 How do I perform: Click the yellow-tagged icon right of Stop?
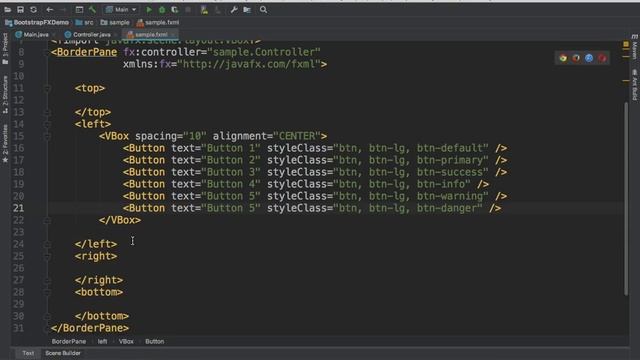click(204, 9)
